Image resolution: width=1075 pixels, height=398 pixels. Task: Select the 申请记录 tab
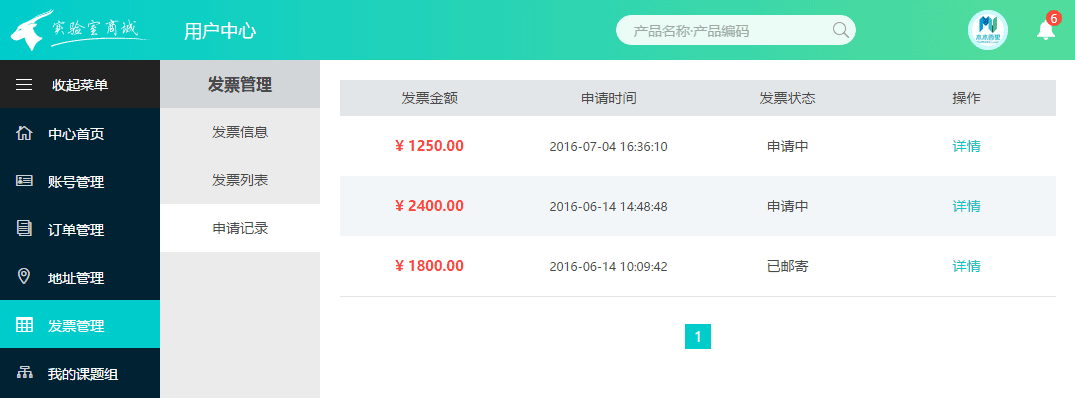(240, 228)
